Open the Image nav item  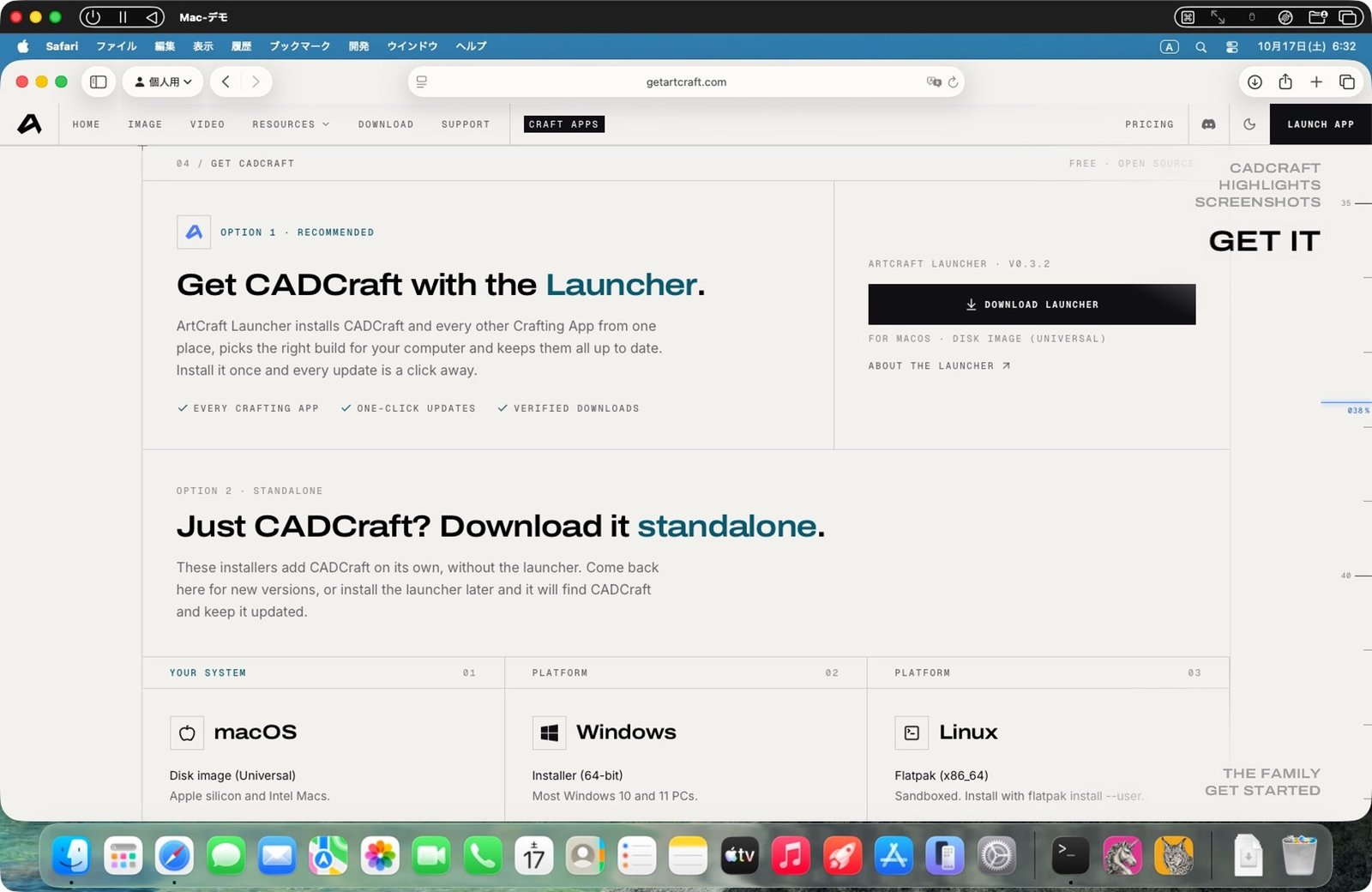tap(145, 124)
